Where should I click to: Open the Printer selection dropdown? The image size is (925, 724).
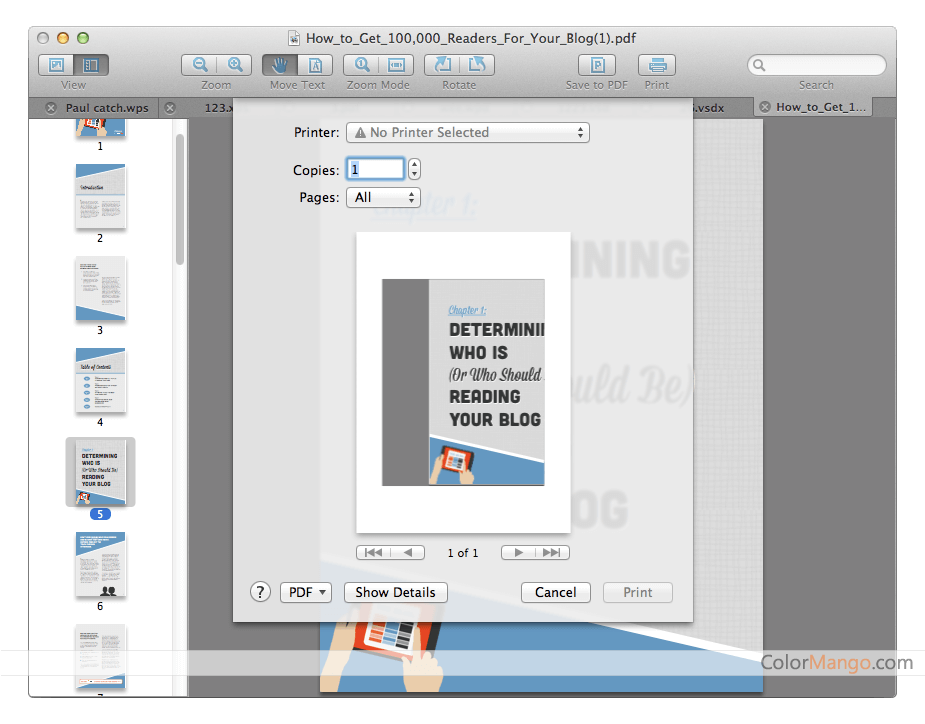point(467,132)
